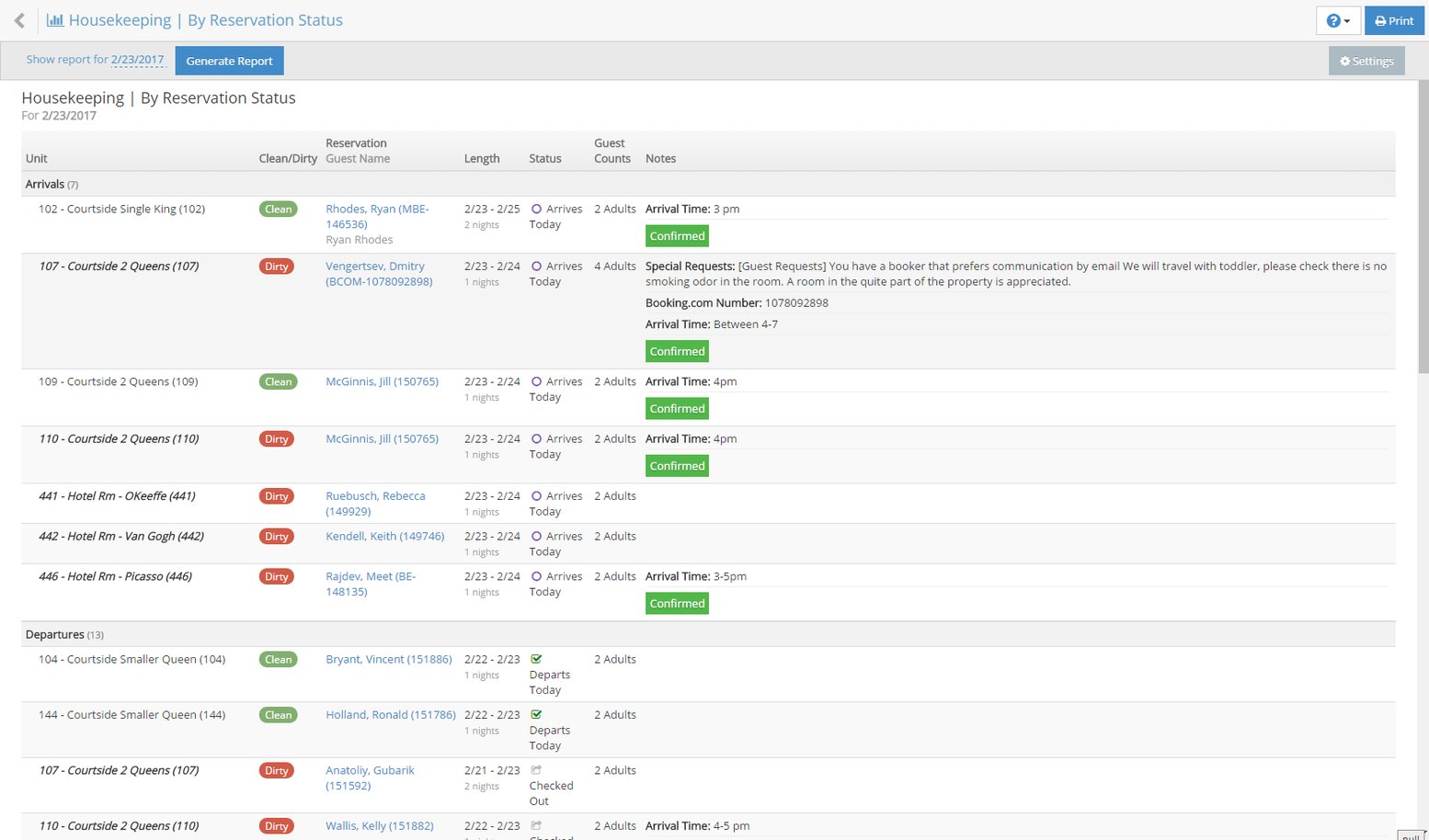Click the Housekeeping bar chart icon
1429x840 pixels.
point(55,20)
